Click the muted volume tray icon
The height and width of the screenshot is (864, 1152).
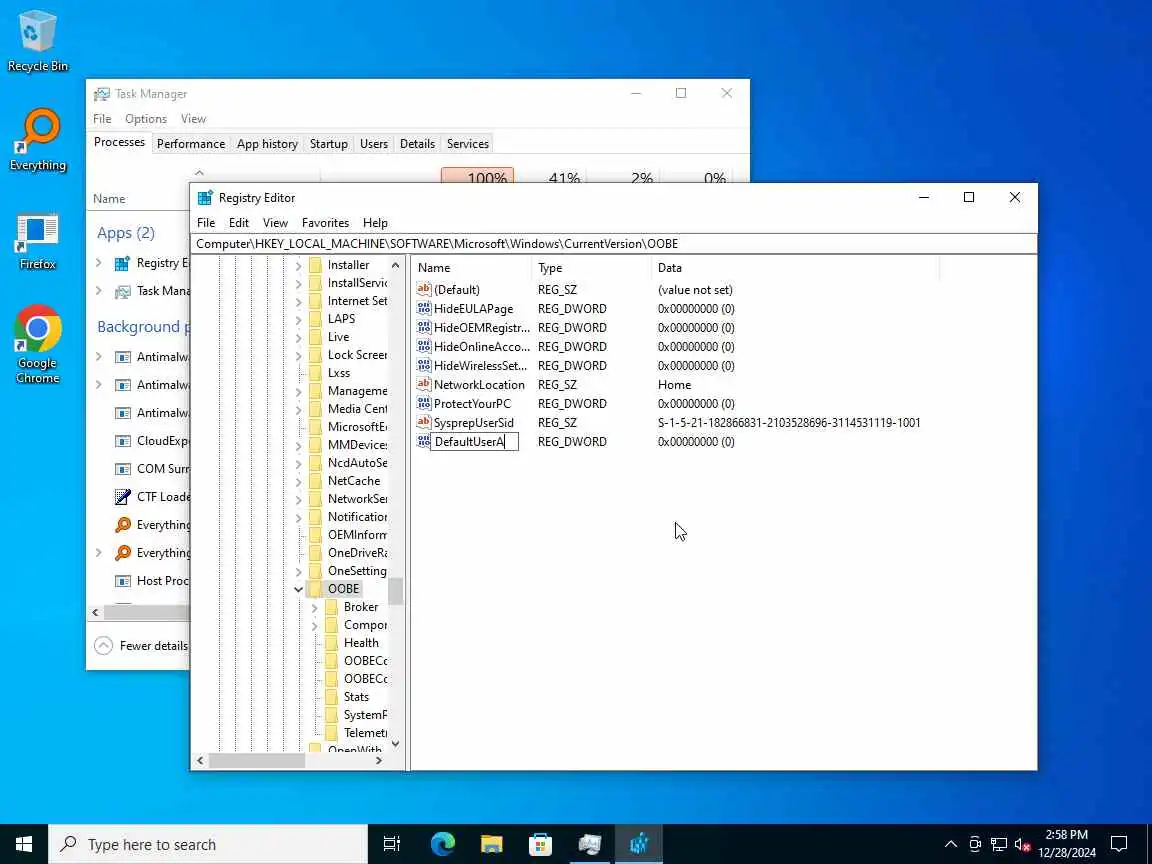[1022, 844]
